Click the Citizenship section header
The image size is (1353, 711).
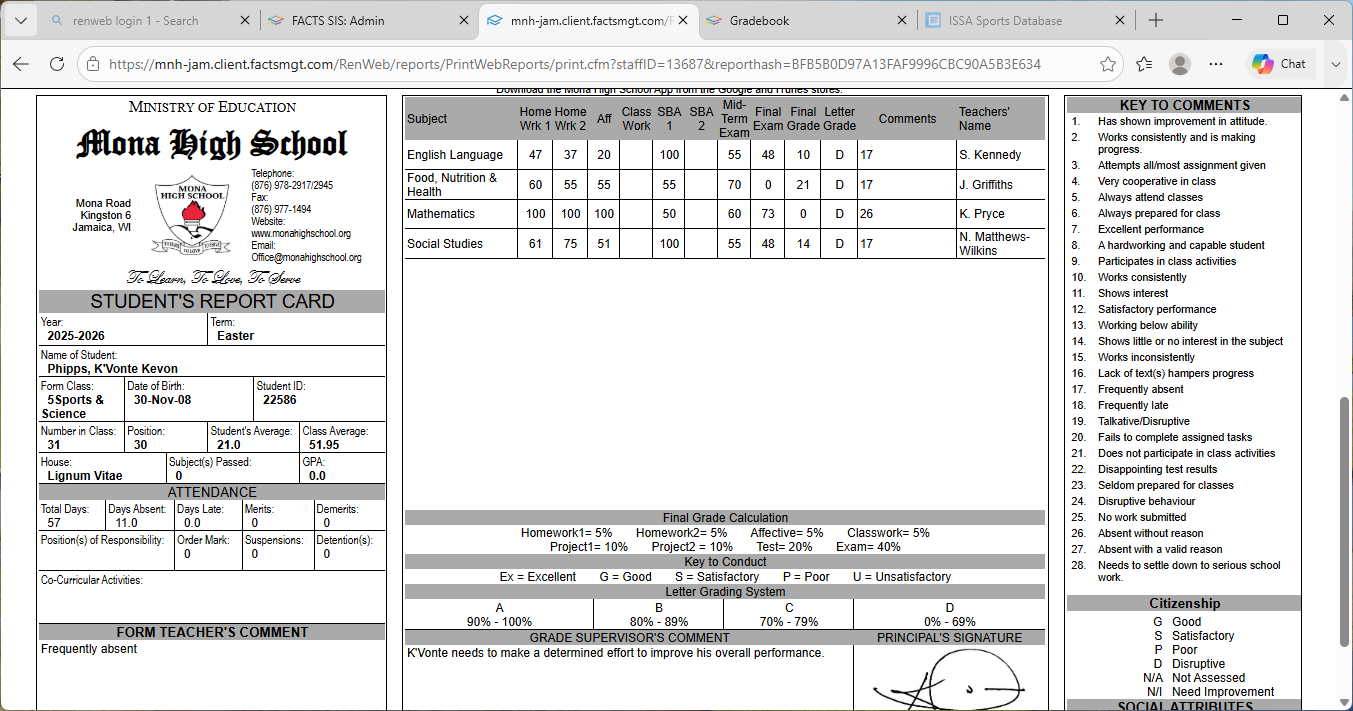1184,604
